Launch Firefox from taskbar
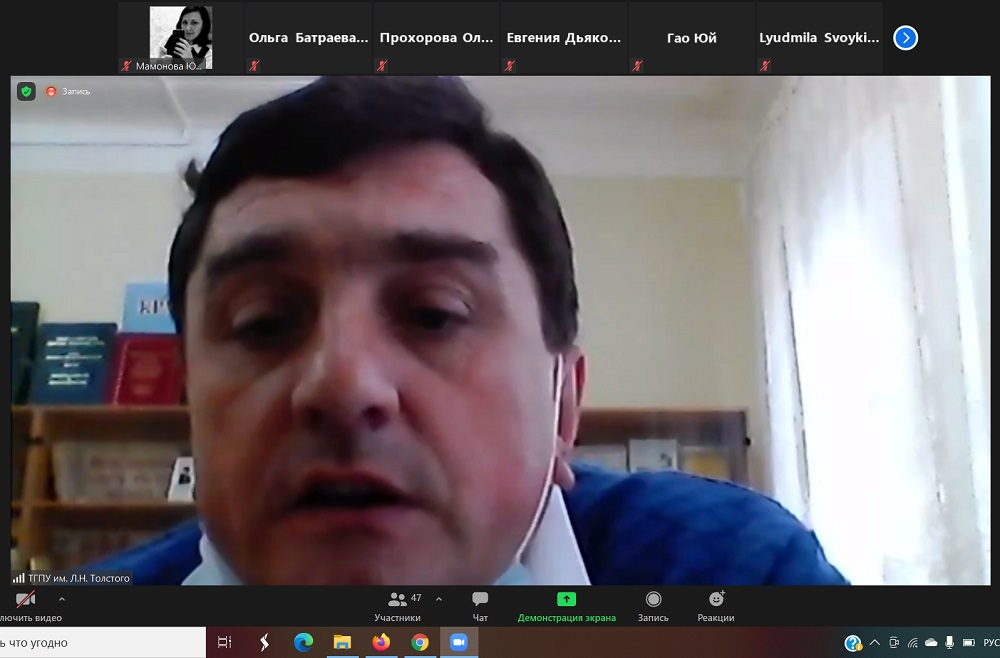The width and height of the screenshot is (1000, 658). coord(381,642)
